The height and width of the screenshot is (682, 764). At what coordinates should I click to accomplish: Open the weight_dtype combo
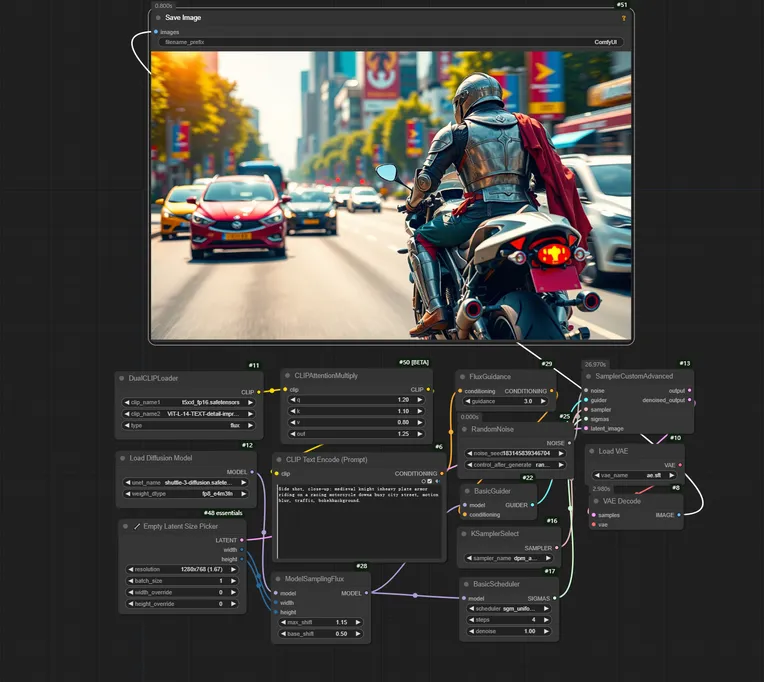(x=186, y=493)
